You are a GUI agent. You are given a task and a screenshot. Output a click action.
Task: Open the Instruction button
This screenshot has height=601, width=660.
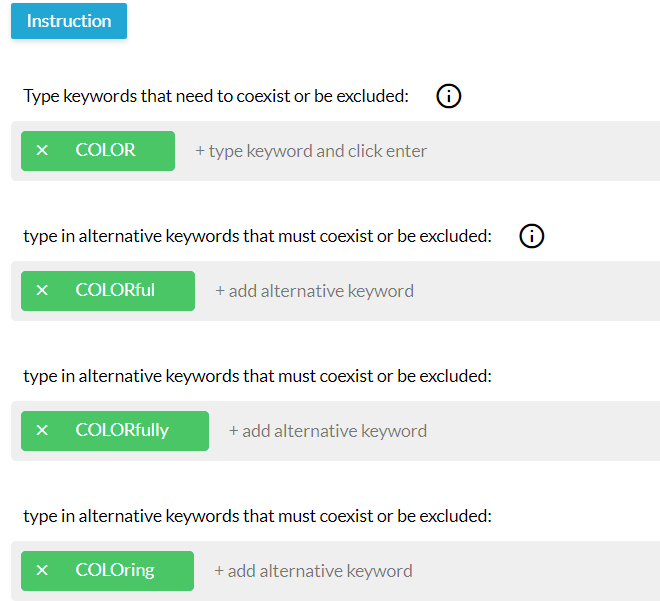click(x=69, y=21)
